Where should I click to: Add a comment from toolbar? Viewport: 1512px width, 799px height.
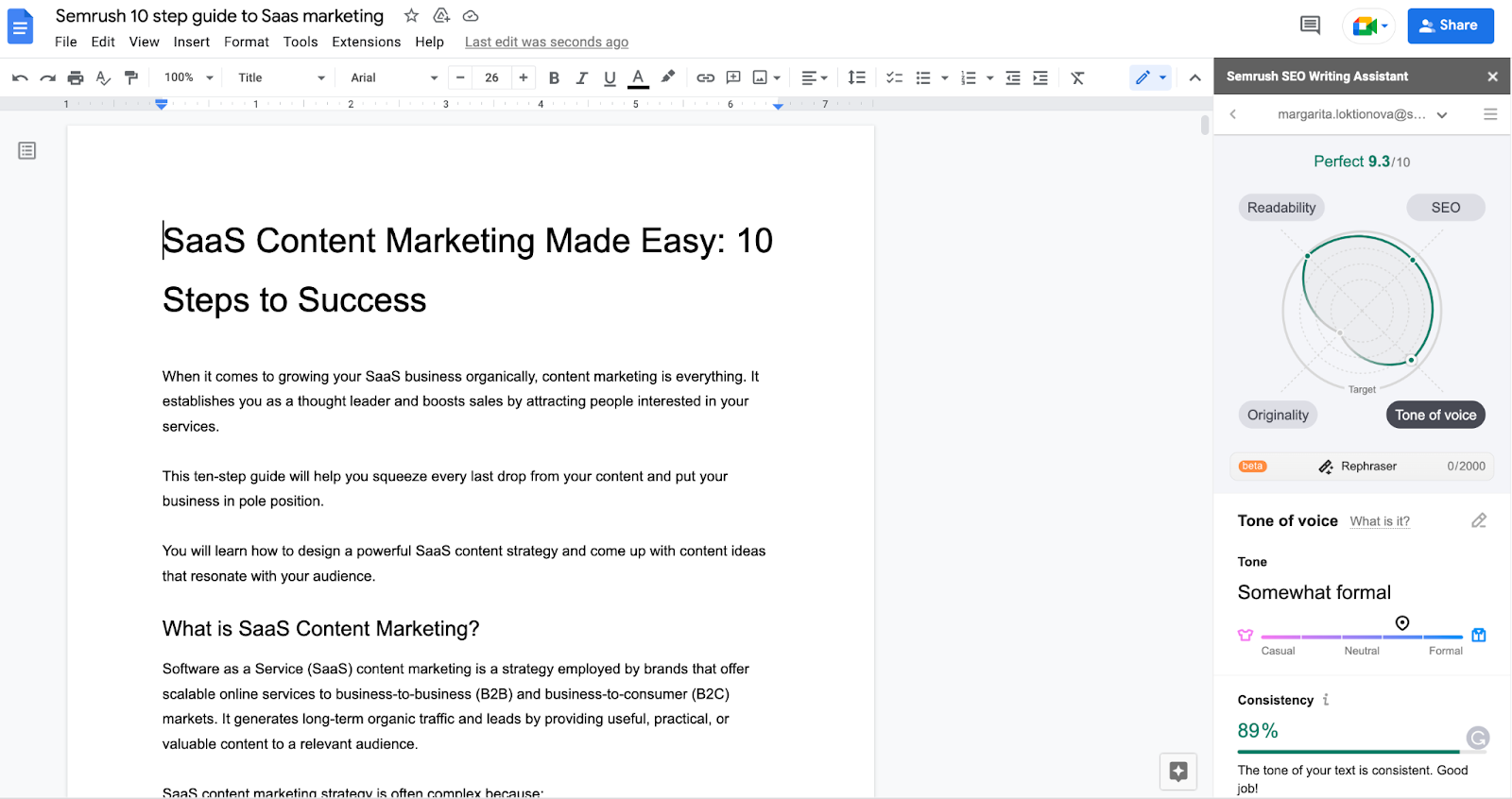(733, 77)
